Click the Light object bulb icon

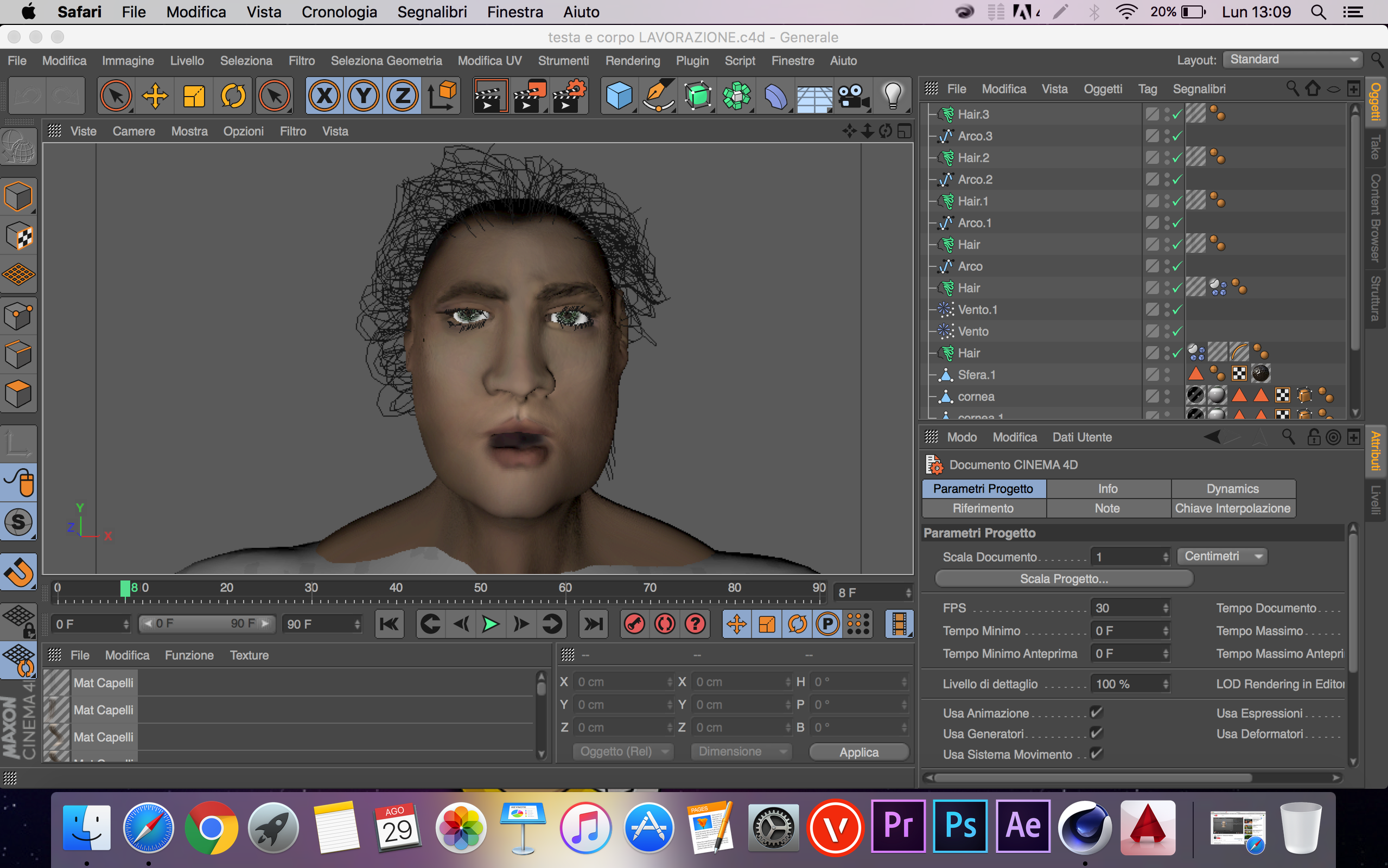(892, 95)
